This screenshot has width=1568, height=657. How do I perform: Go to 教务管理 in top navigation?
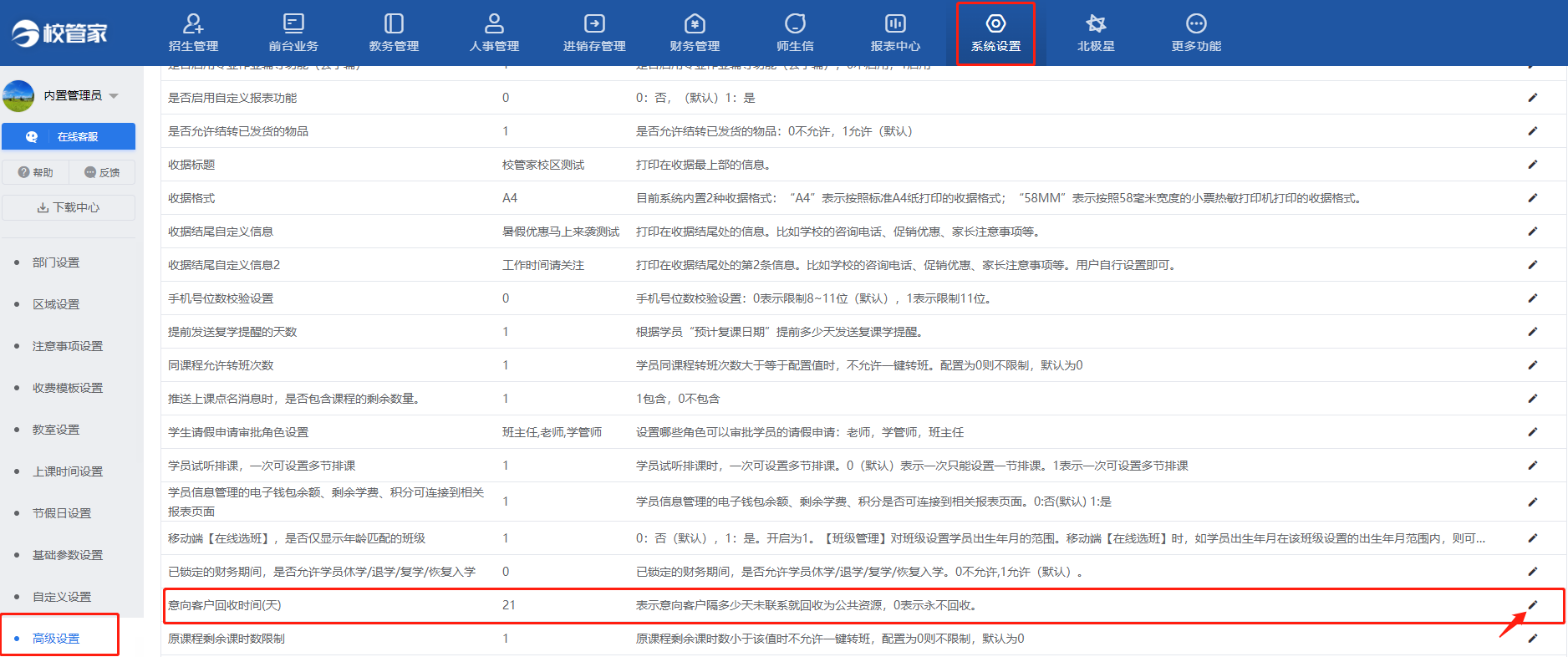394,33
